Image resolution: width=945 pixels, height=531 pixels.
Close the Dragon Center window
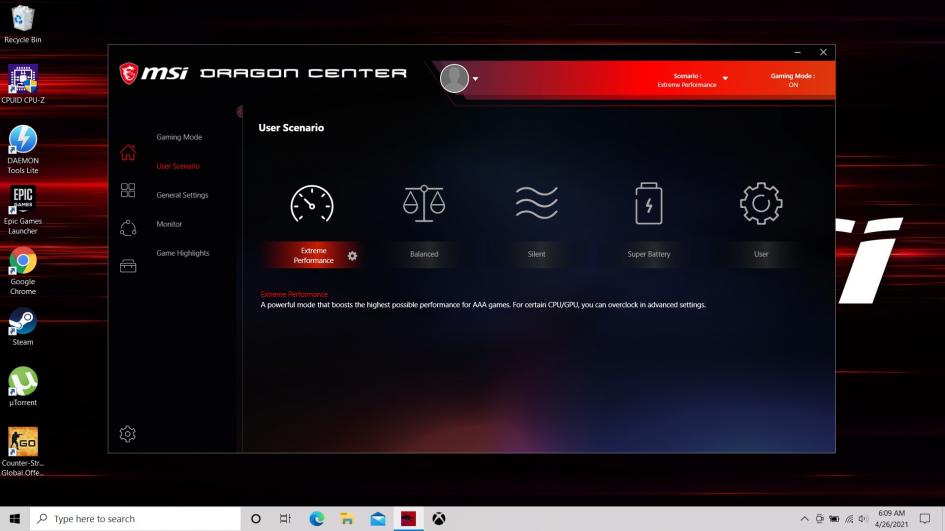pyautogui.click(x=823, y=52)
